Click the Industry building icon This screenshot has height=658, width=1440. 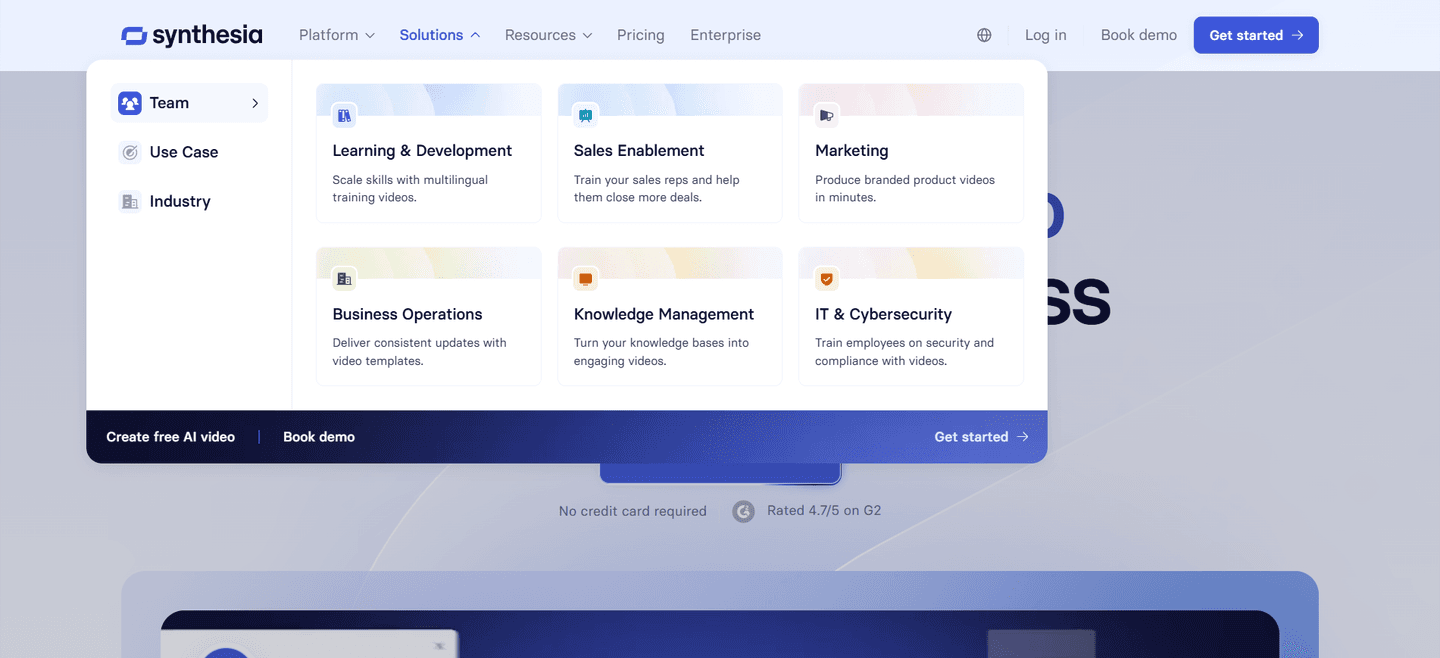[130, 201]
